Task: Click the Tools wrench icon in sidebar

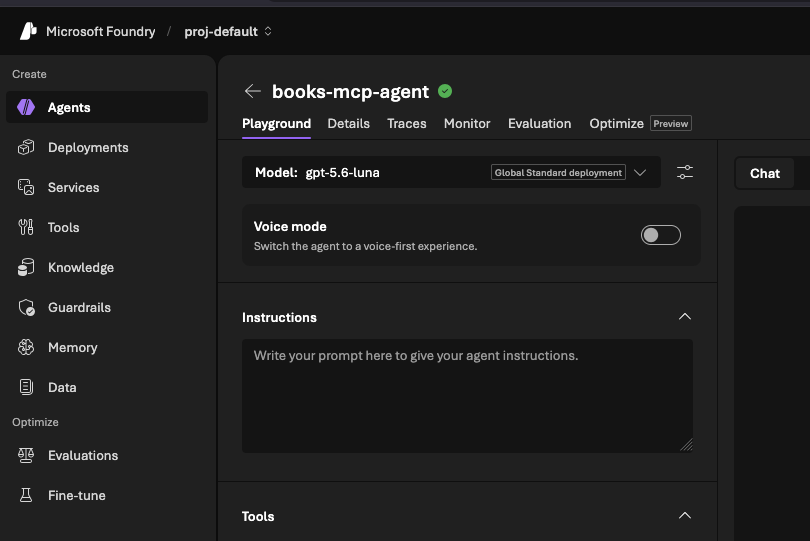Action: tap(26, 227)
